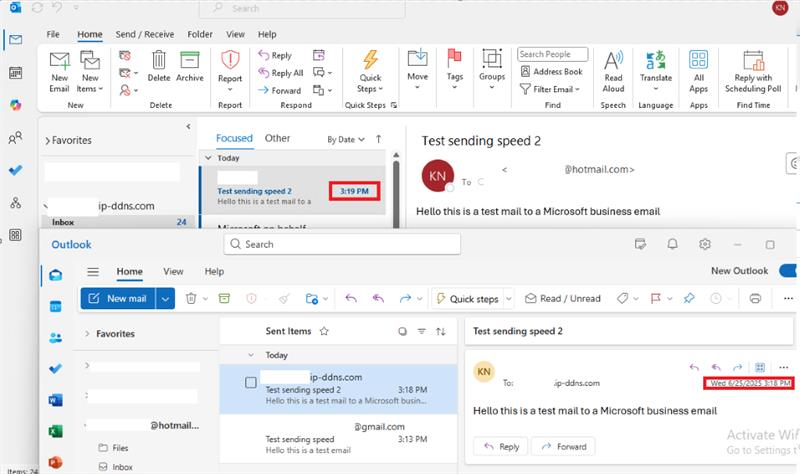Open the New mail dropdown arrow
The height and width of the screenshot is (474, 800).
[165, 298]
